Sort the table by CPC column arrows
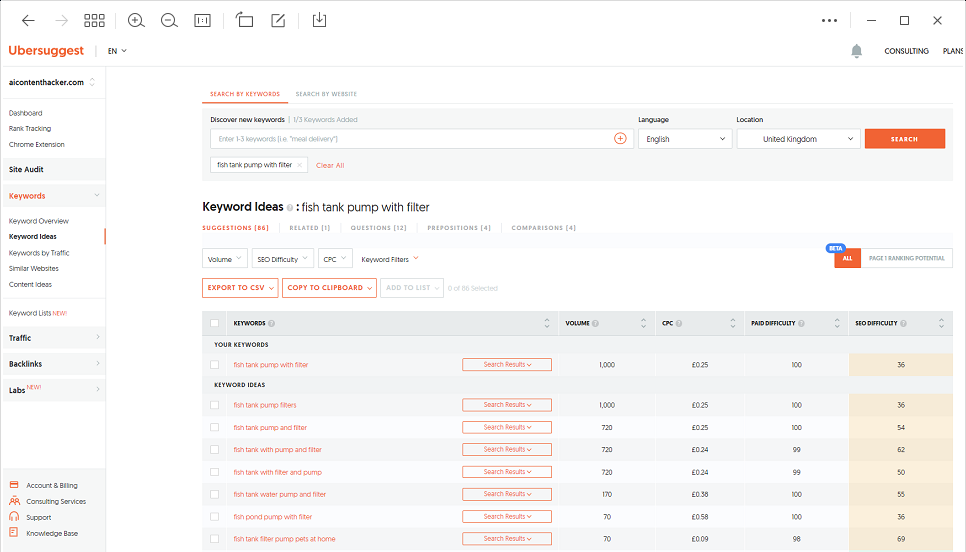This screenshot has width=966, height=552. (733, 323)
